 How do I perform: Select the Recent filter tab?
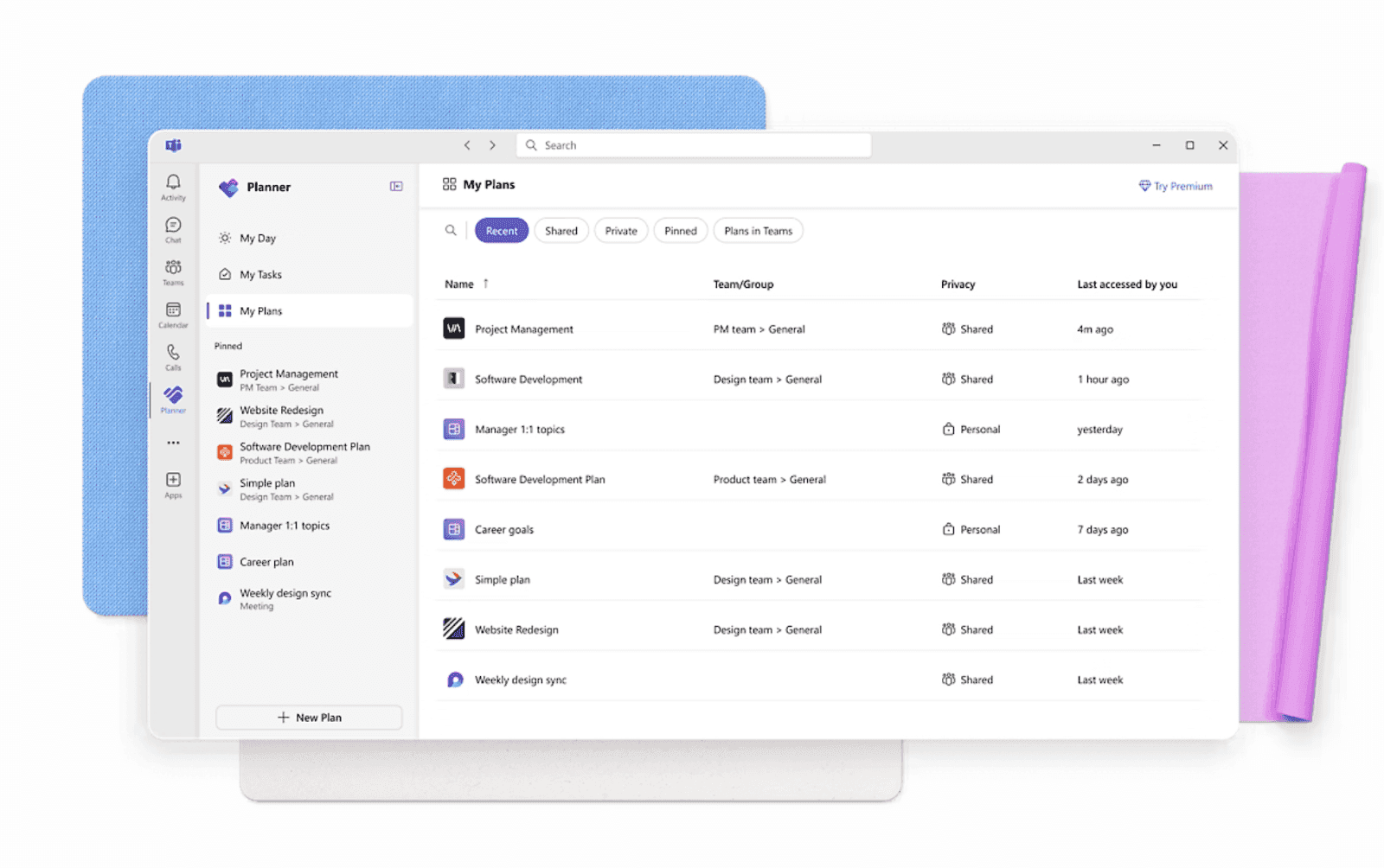502,231
